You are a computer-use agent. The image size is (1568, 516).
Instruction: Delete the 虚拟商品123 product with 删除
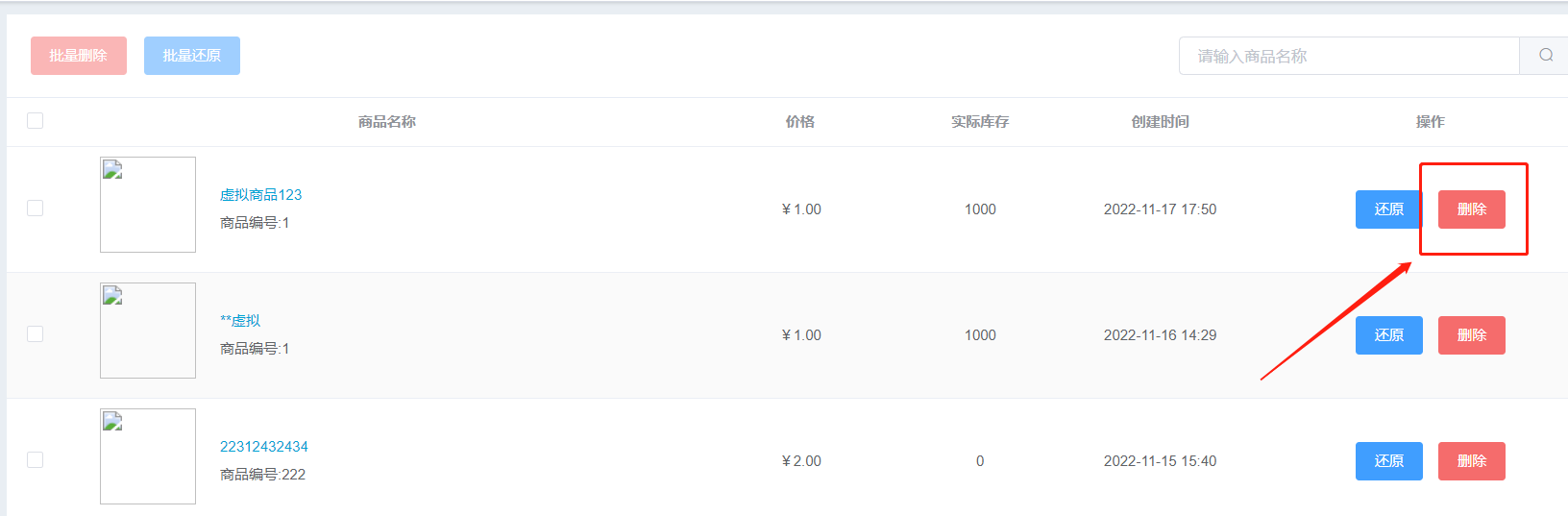[x=1472, y=209]
